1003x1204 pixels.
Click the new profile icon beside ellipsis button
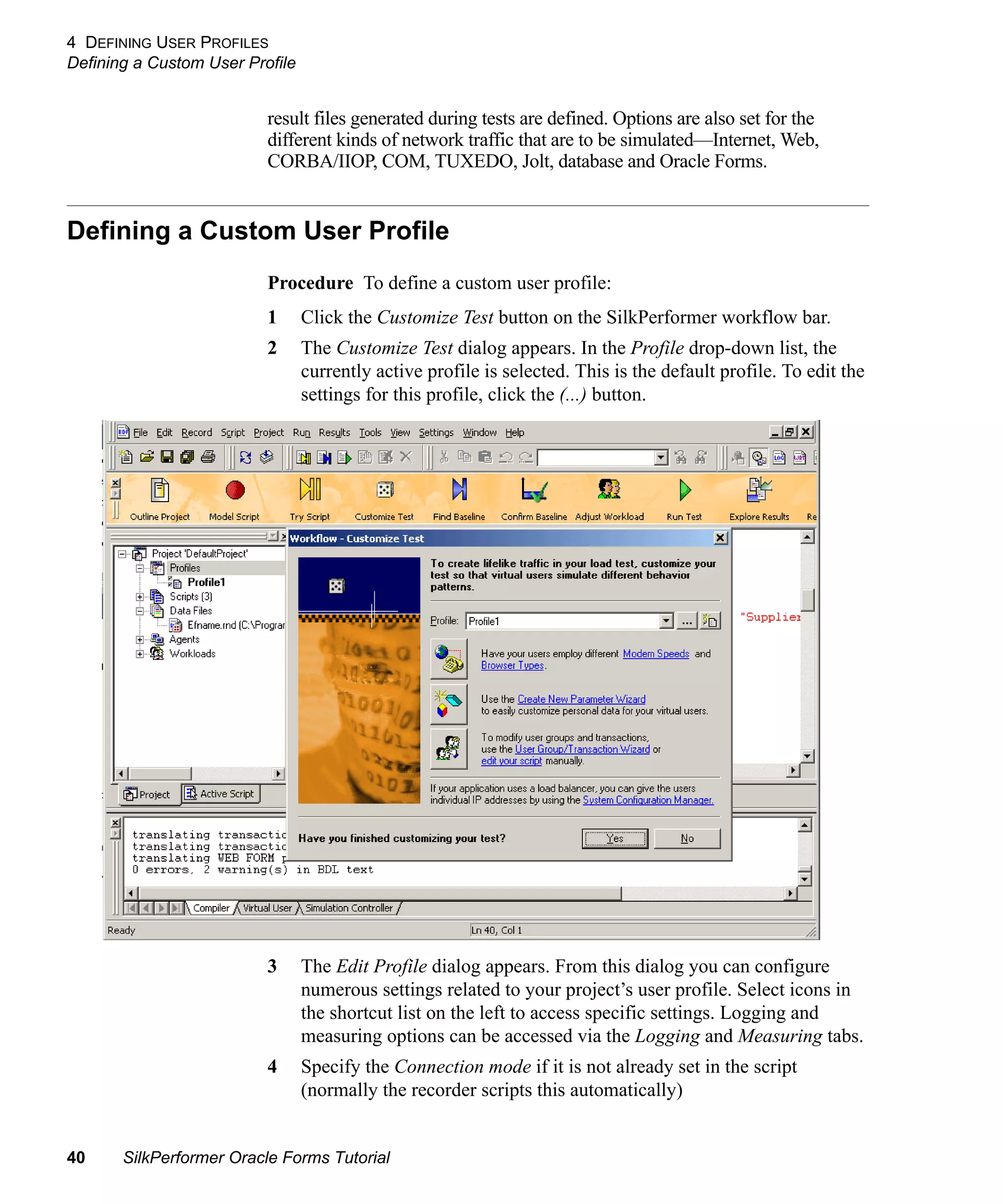(710, 620)
